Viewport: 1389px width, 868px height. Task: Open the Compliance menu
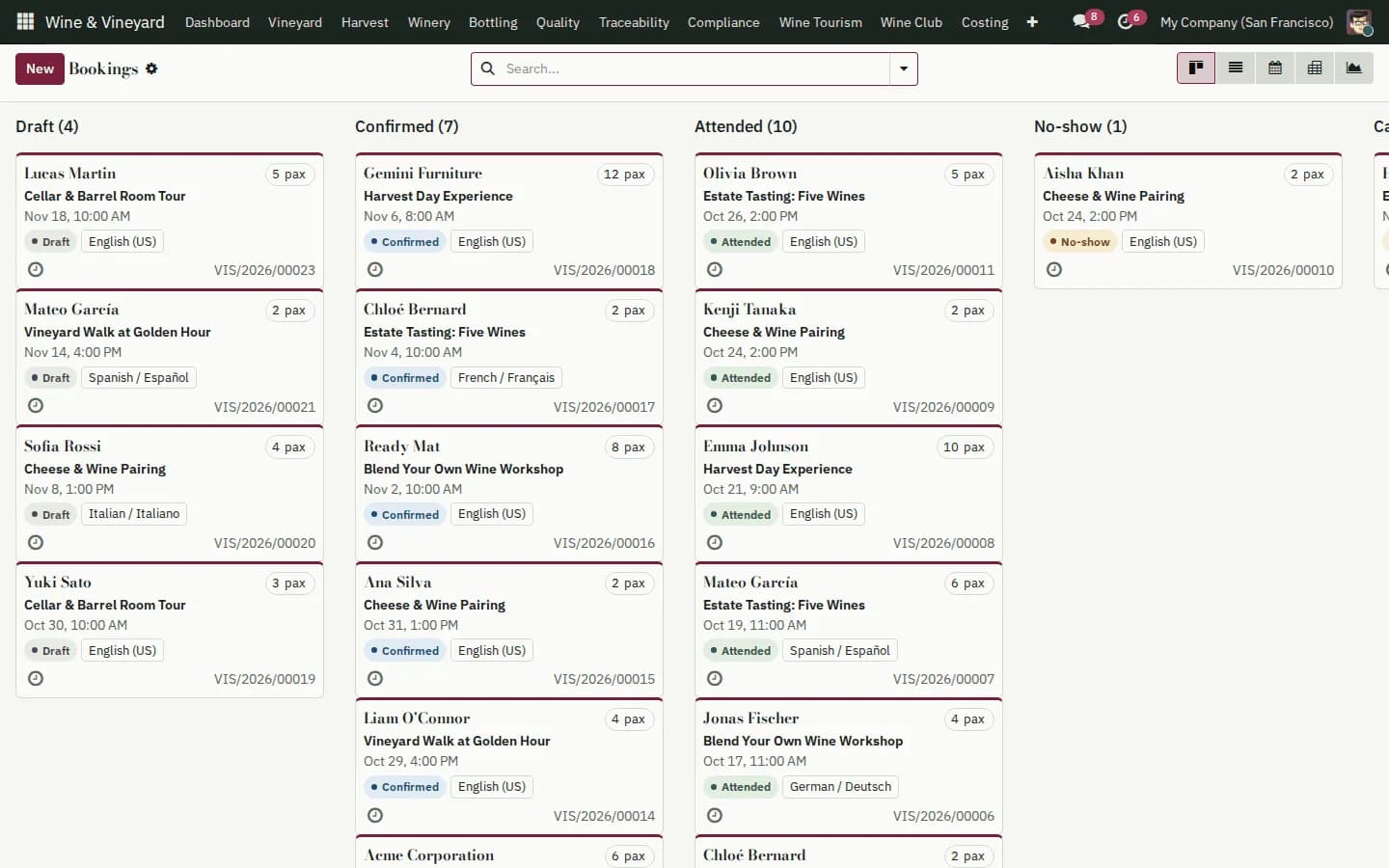coord(723,22)
